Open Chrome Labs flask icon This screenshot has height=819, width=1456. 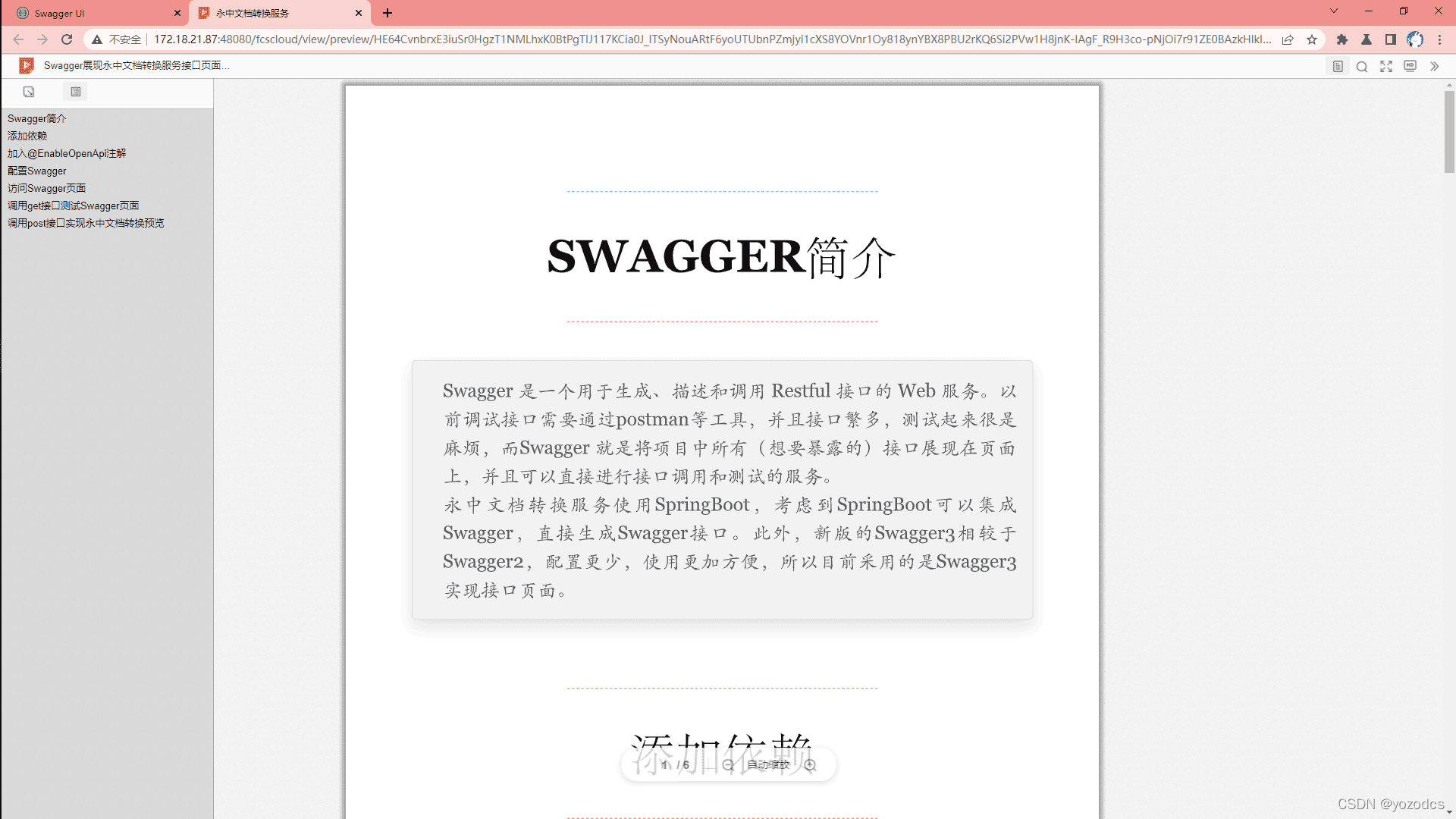[x=1367, y=39]
